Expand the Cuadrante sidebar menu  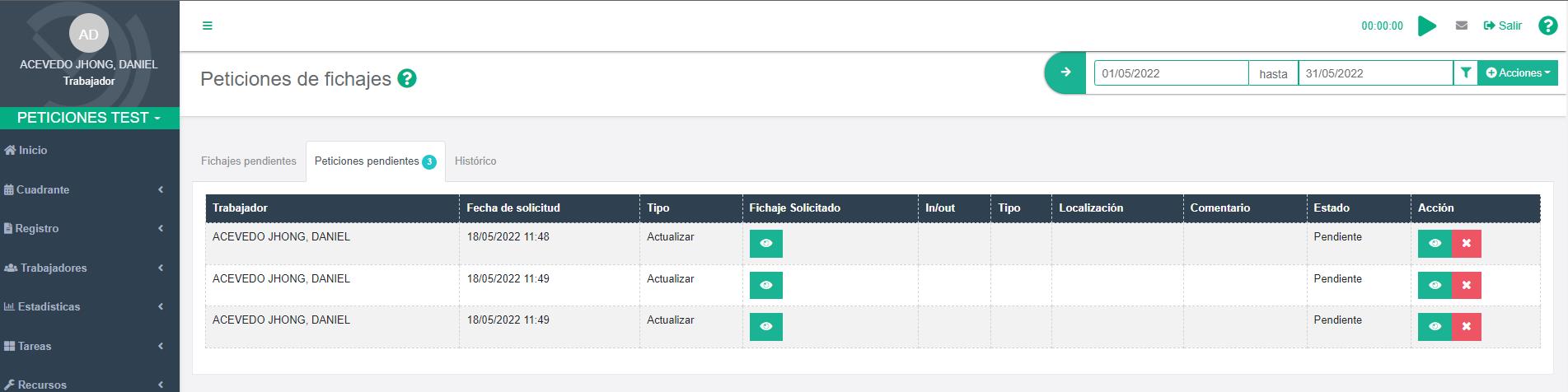pos(82,189)
